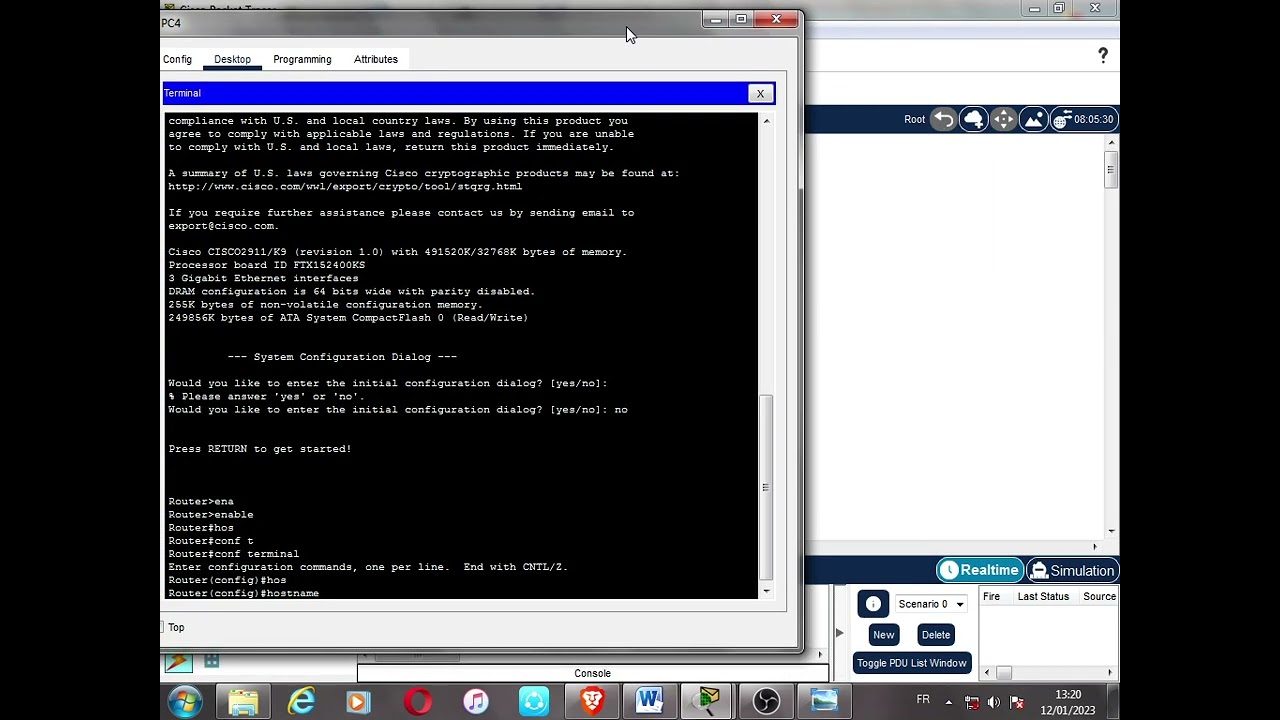1280x720 pixels.
Task: Select the lightning bolt connections icon
Action: point(178,661)
